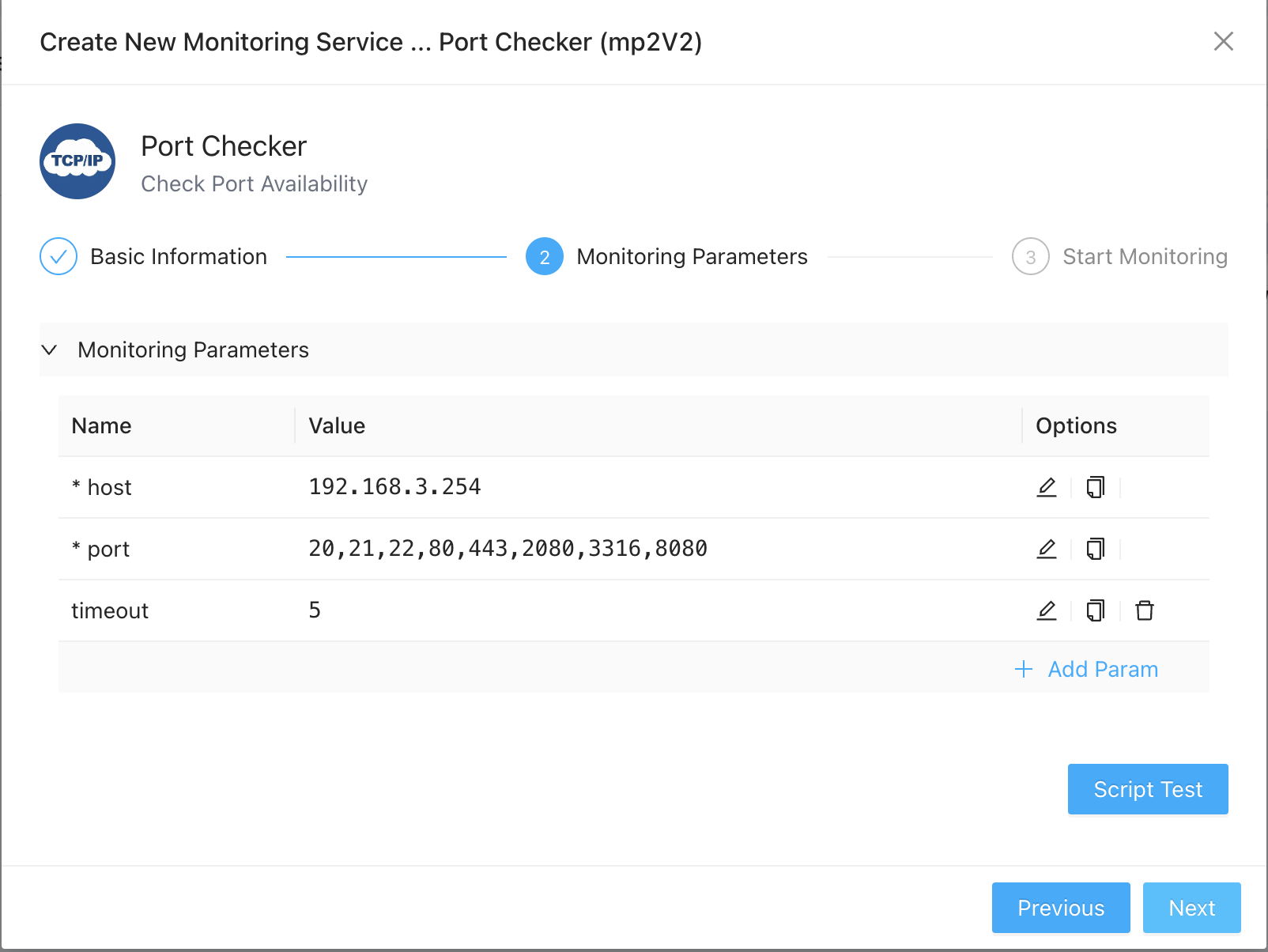Click the TCP/IP Port Checker logo
This screenshot has width=1268, height=952.
click(x=77, y=161)
